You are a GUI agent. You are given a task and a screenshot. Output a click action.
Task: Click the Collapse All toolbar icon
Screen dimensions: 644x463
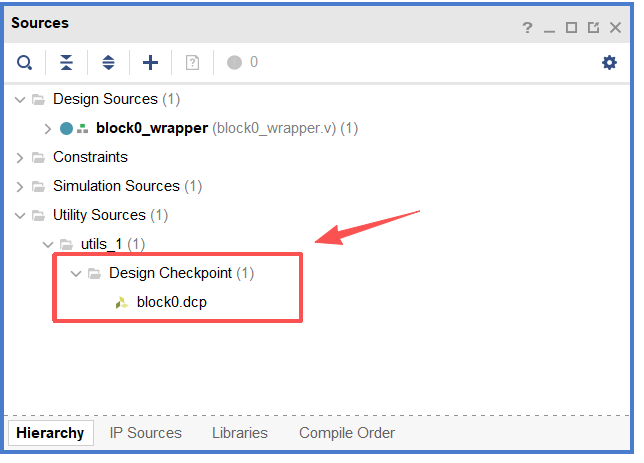66,63
